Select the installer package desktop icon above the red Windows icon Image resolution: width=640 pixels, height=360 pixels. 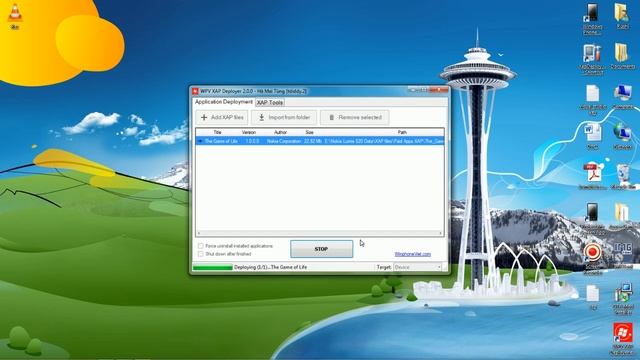click(623, 298)
